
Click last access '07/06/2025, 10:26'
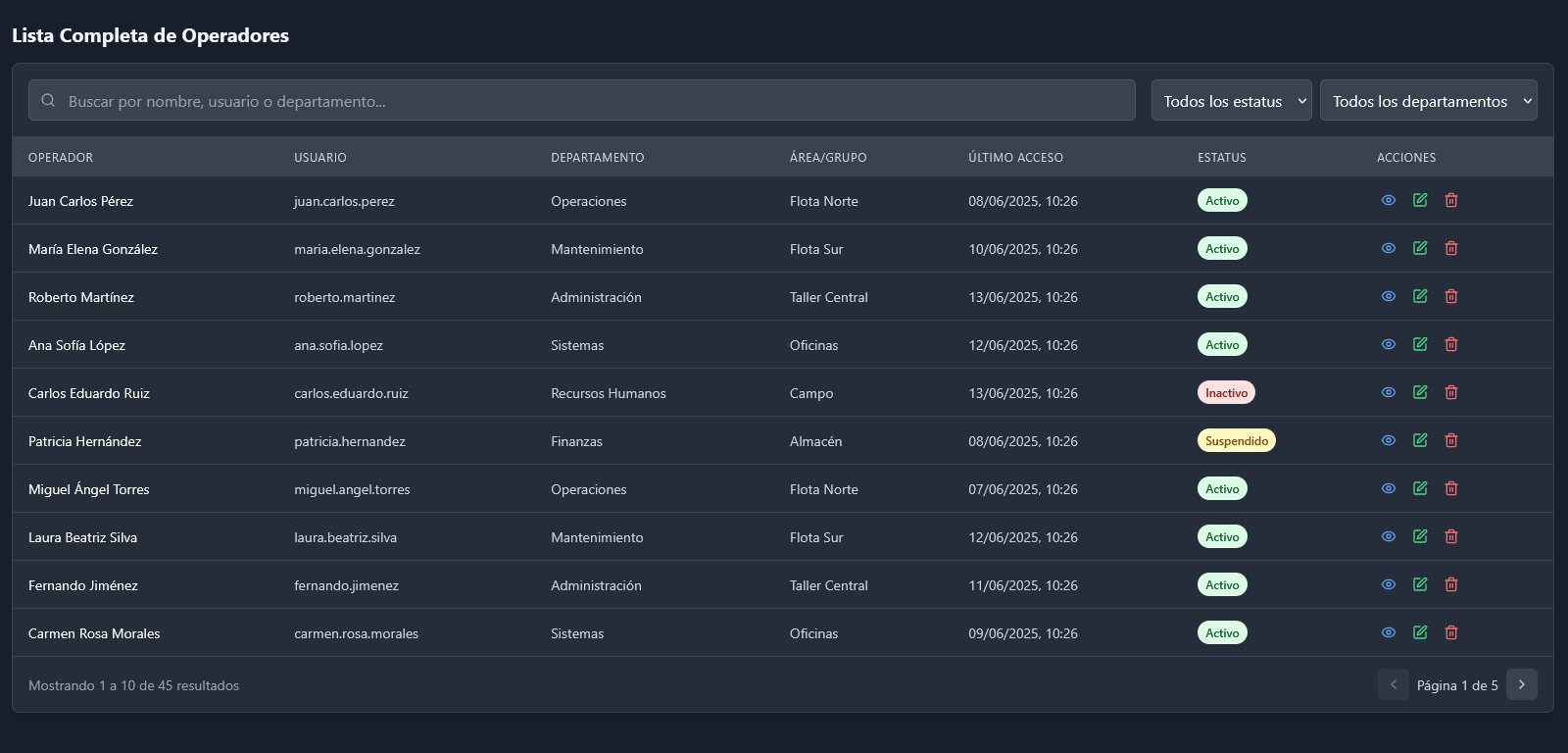[1023, 489]
